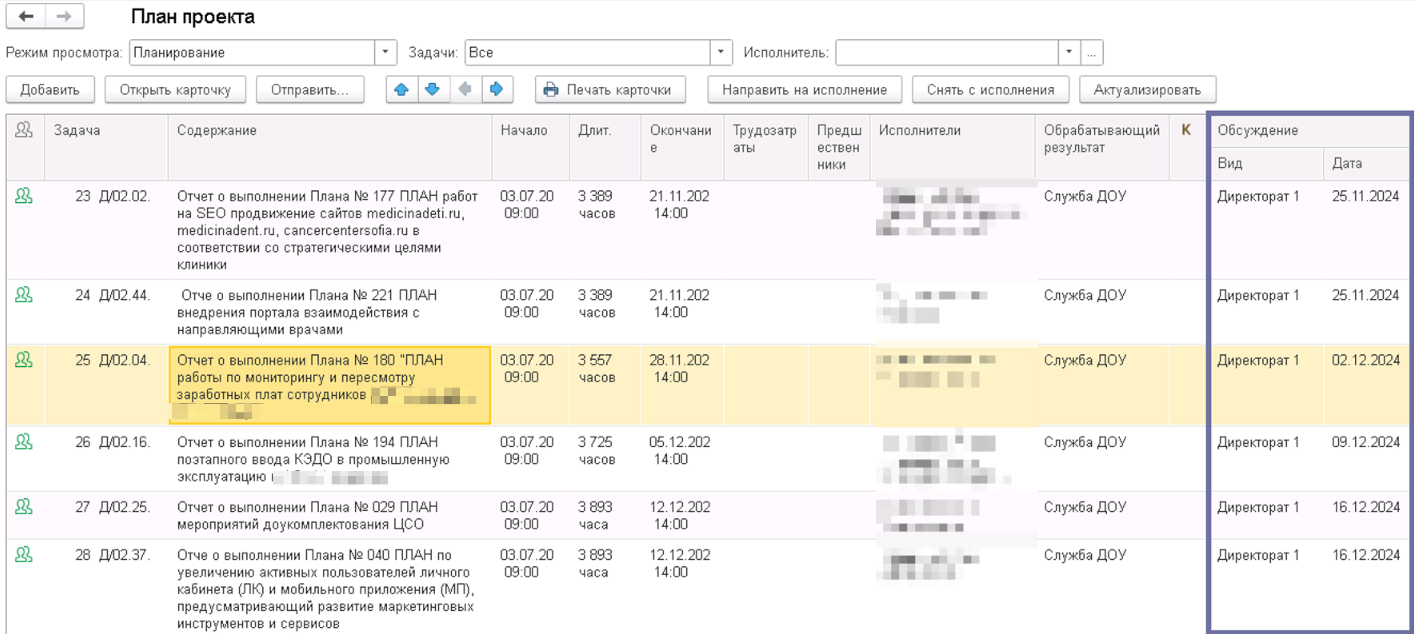This screenshot has height=634, width=1414.
Task: Click the Исполнители column header
Action: pyautogui.click(x=953, y=147)
